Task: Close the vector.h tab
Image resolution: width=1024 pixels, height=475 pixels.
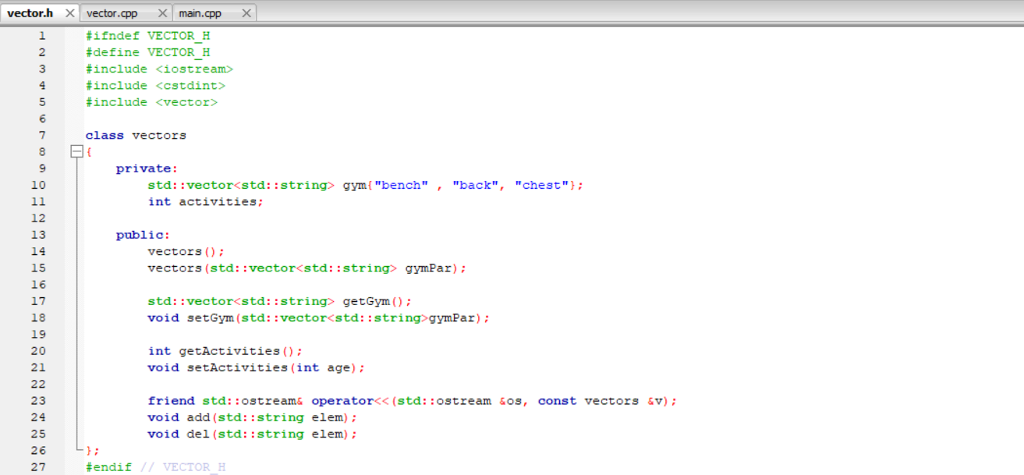Action: [x=70, y=13]
